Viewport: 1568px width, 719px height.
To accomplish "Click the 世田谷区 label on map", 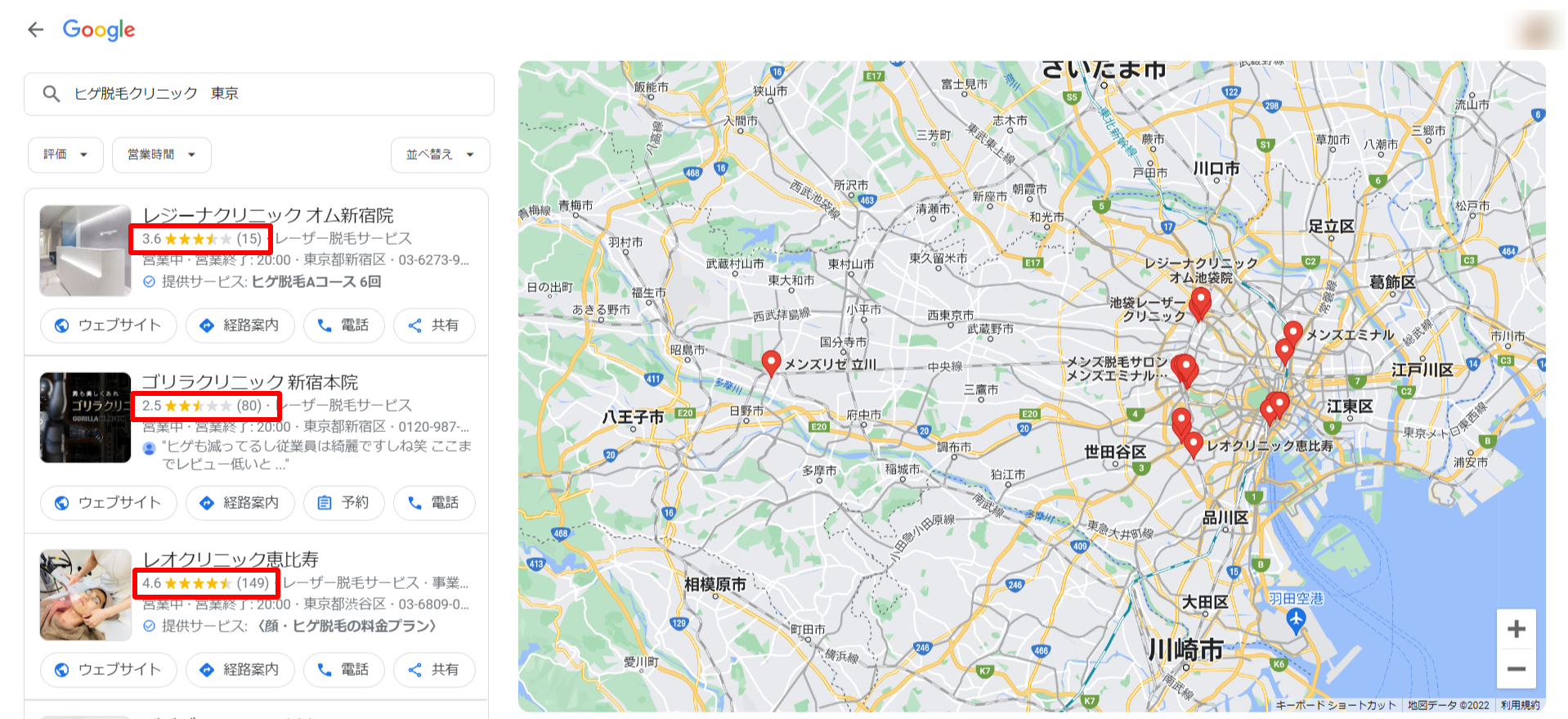I will [x=1115, y=452].
